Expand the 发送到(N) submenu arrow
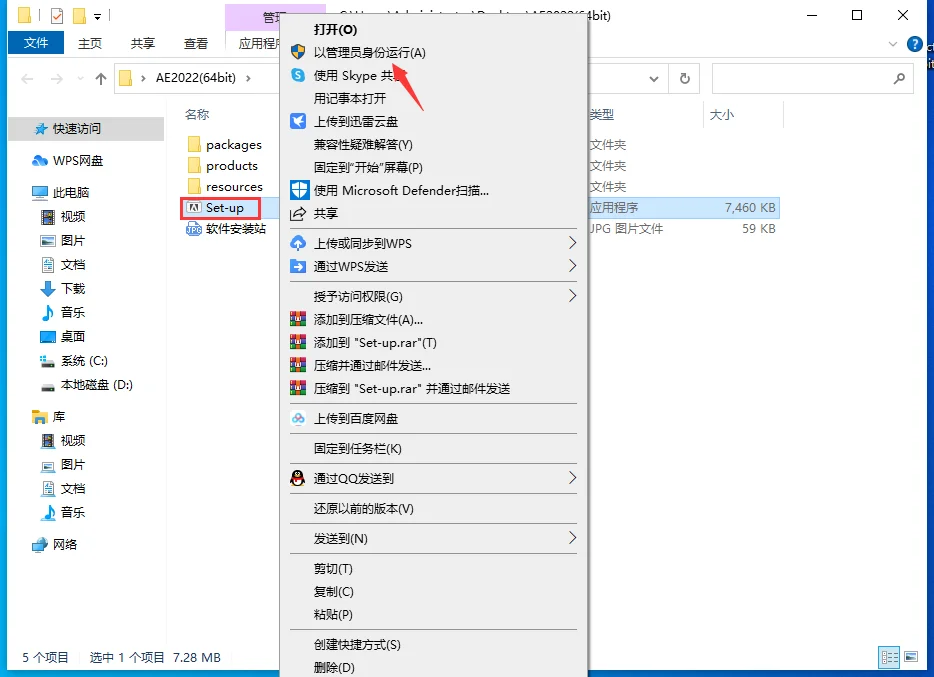 click(x=572, y=538)
